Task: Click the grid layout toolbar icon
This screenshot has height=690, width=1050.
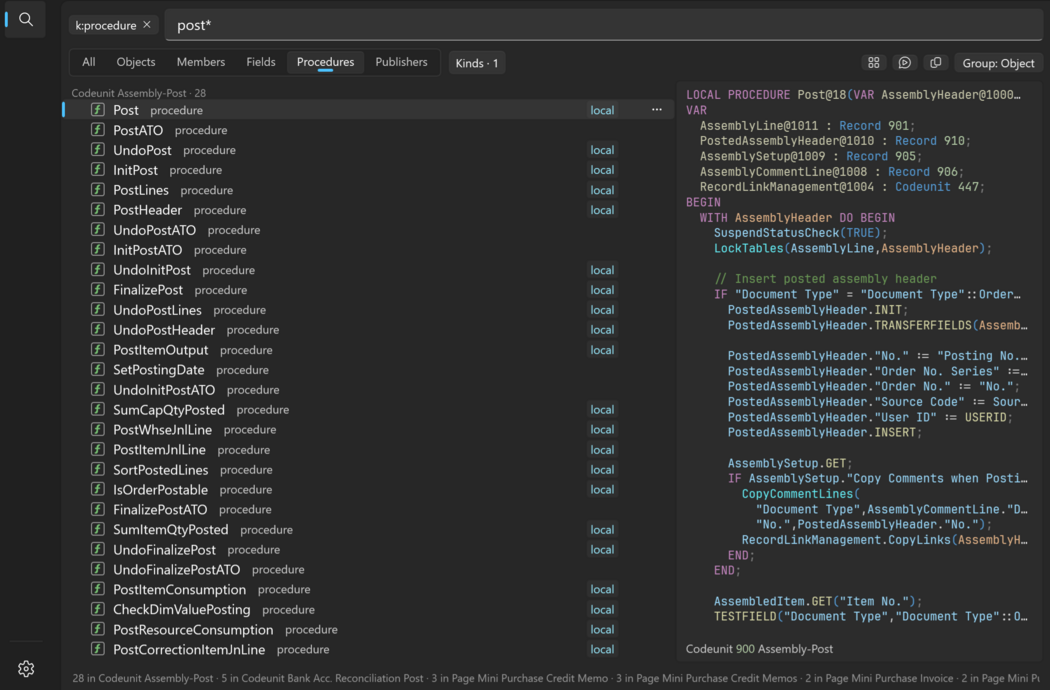Action: click(x=874, y=62)
